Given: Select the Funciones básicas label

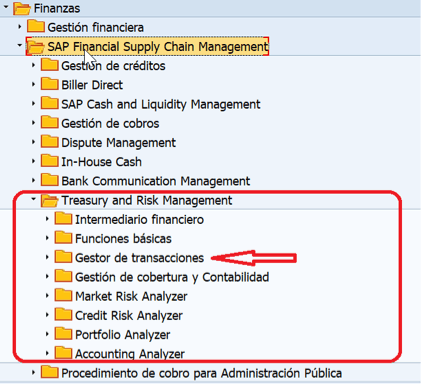Looking at the screenshot, I should pos(123,239).
